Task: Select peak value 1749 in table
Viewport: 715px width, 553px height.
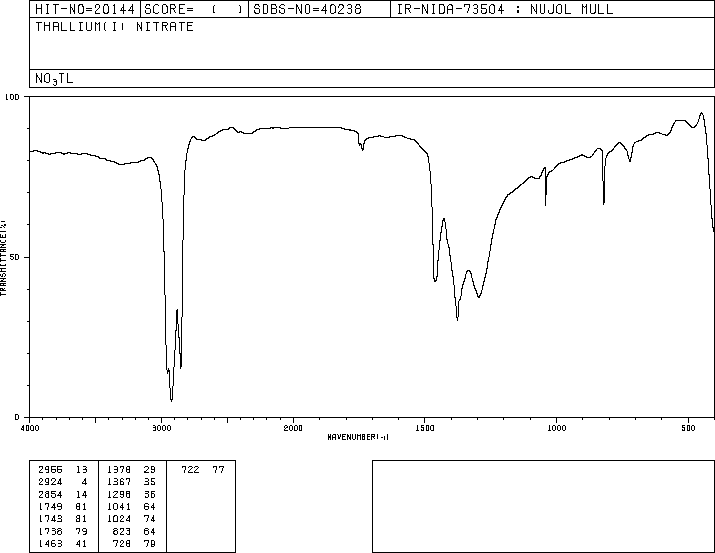Action: tap(50, 506)
